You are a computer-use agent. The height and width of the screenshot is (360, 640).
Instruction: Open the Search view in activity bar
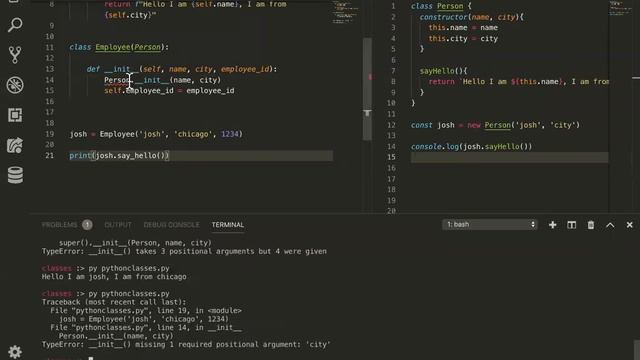15,25
